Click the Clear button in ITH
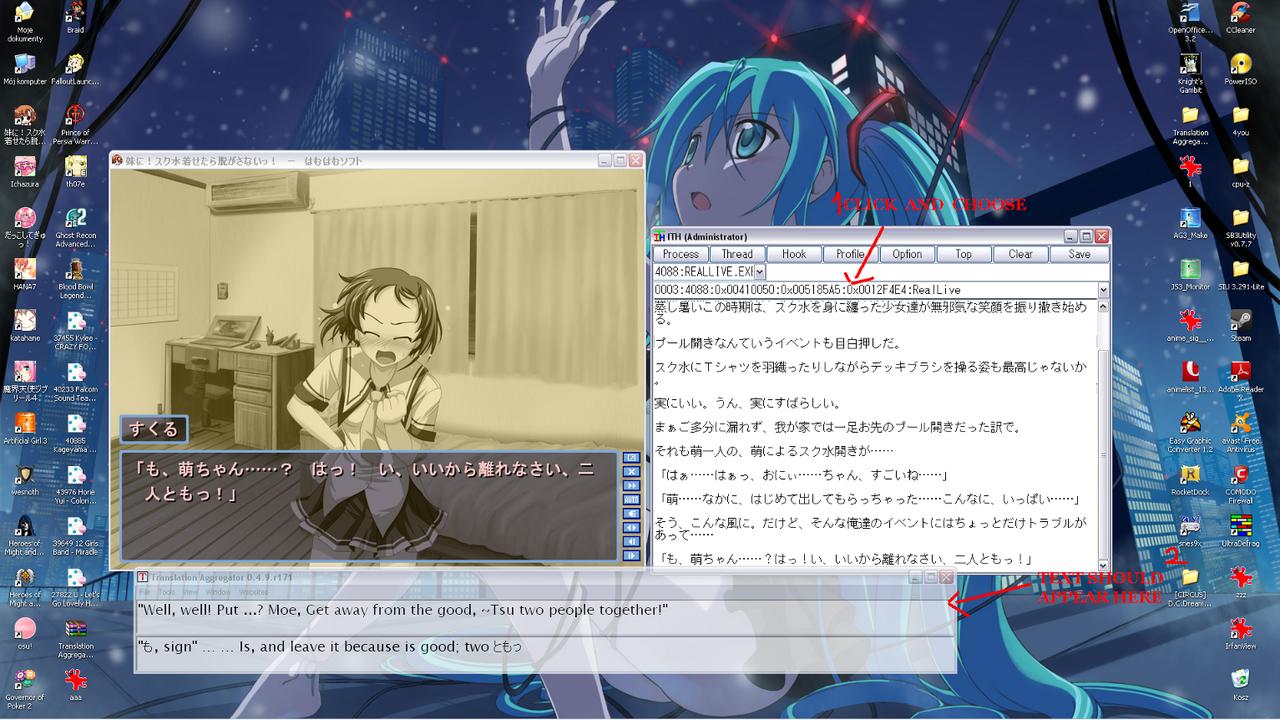 point(1020,254)
